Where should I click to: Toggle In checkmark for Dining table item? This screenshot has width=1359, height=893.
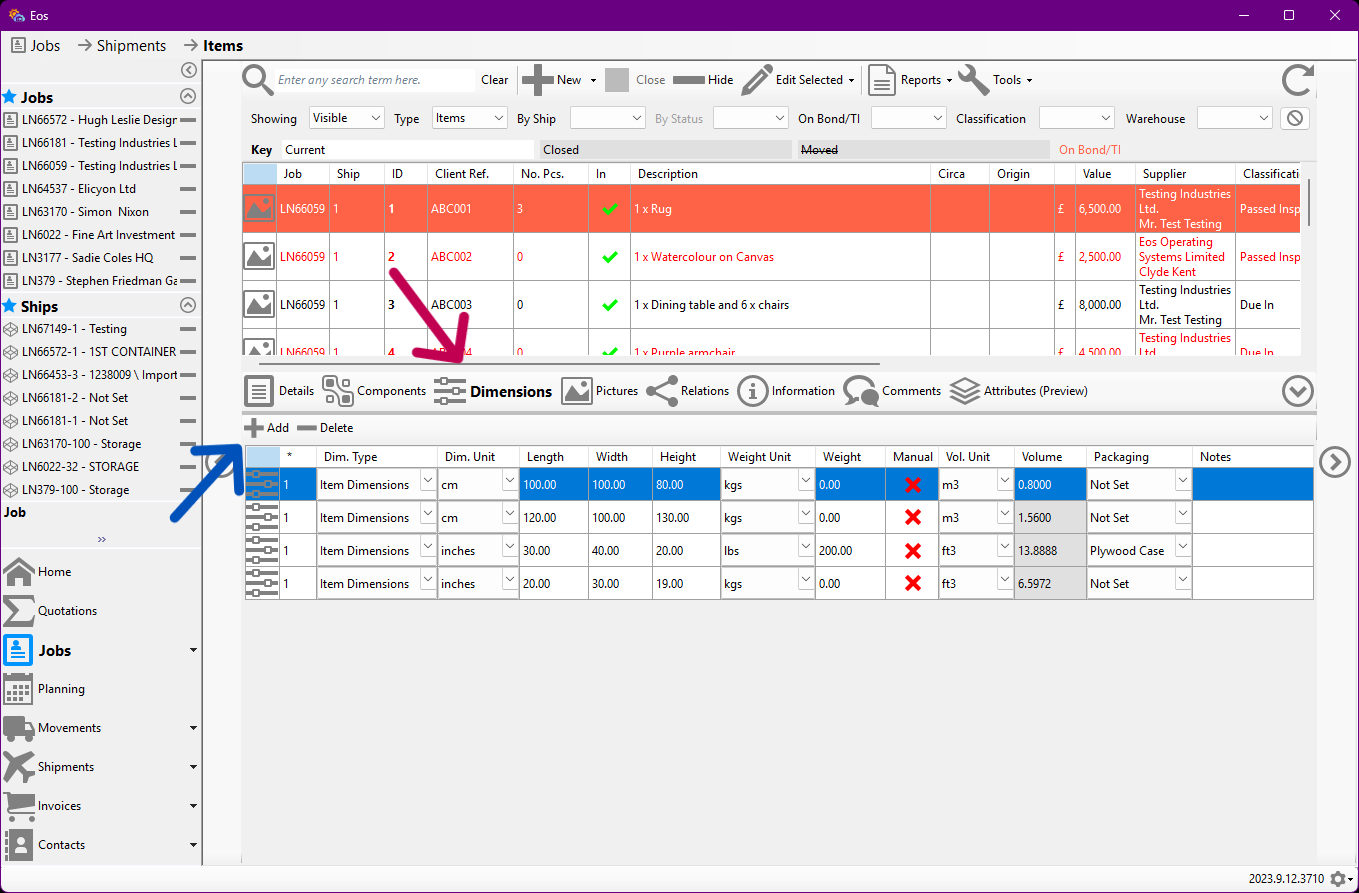[609, 305]
